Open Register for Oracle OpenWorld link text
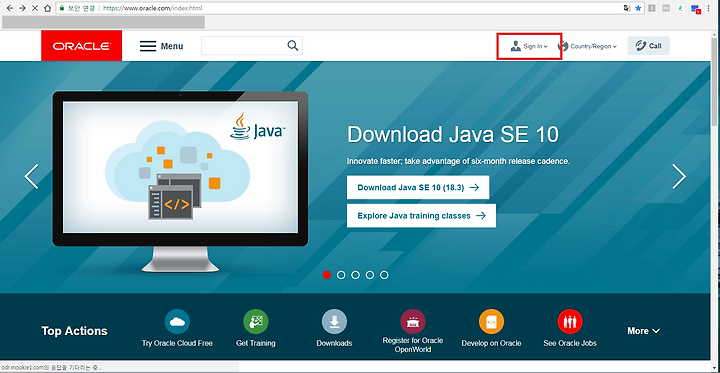720x373 pixels. pos(413,345)
